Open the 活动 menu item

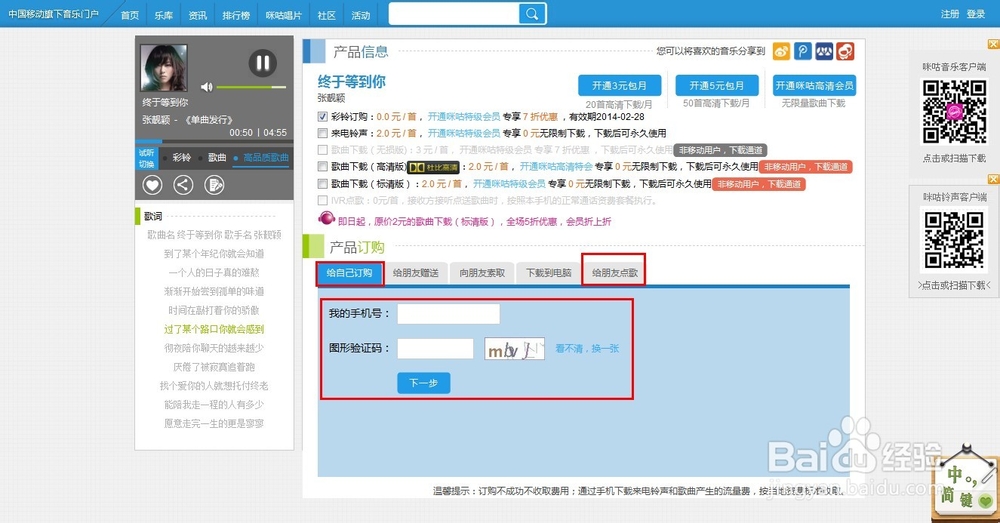coord(361,15)
